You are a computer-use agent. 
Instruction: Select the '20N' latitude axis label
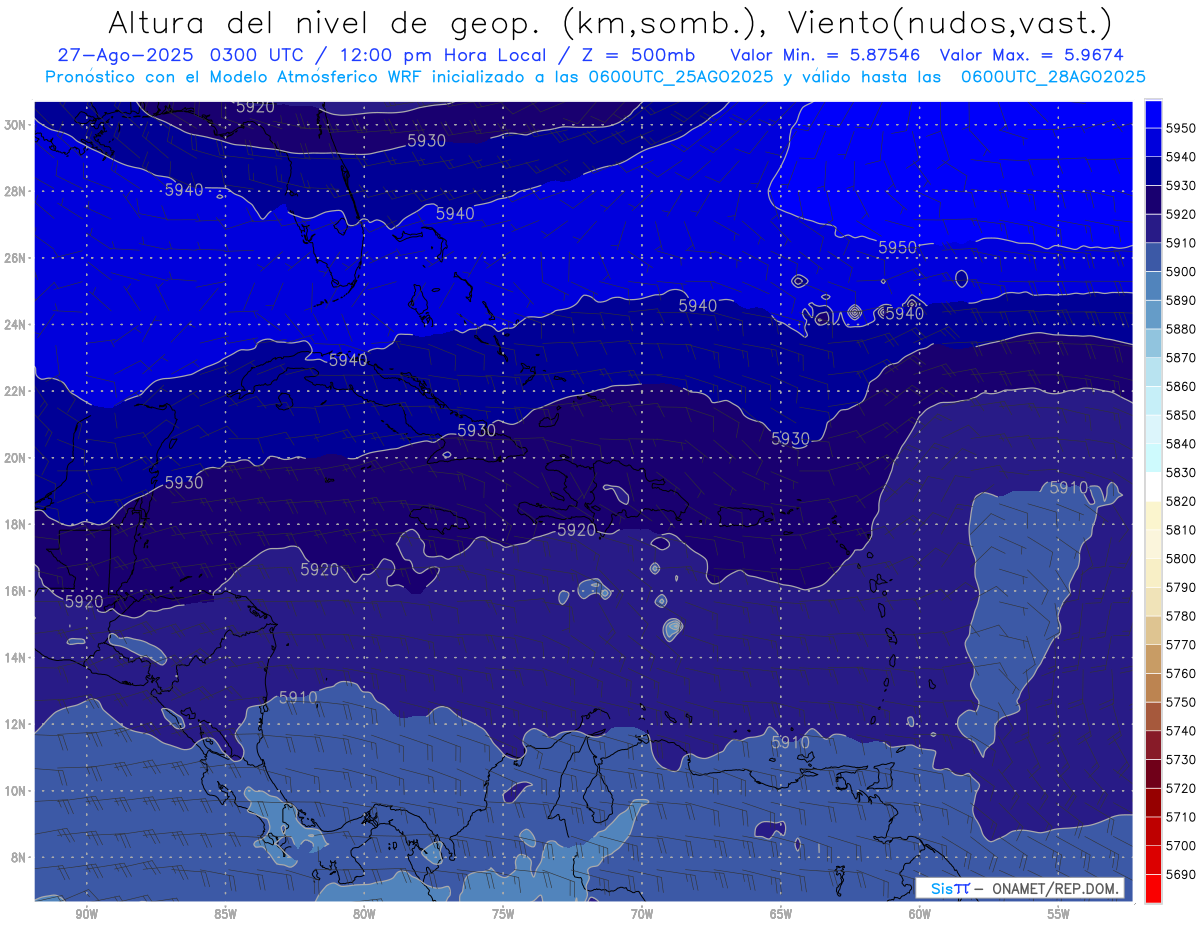pyautogui.click(x=15, y=458)
